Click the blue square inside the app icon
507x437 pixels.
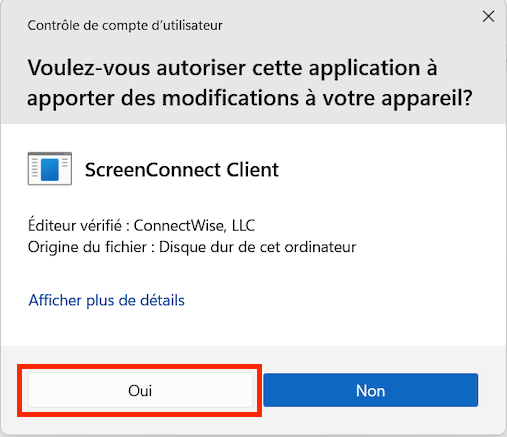coord(50,170)
